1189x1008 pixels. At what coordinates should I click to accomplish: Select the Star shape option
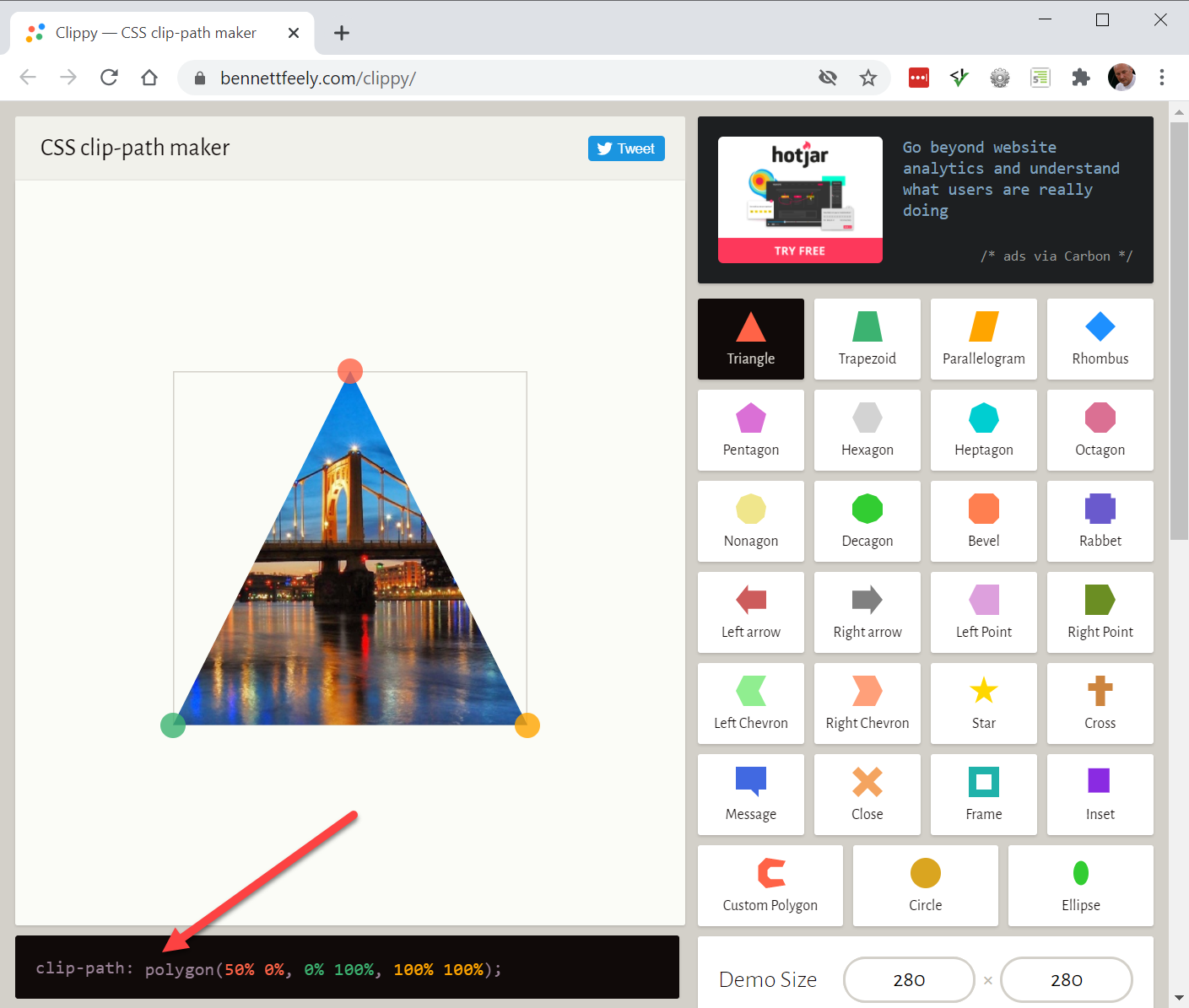983,703
